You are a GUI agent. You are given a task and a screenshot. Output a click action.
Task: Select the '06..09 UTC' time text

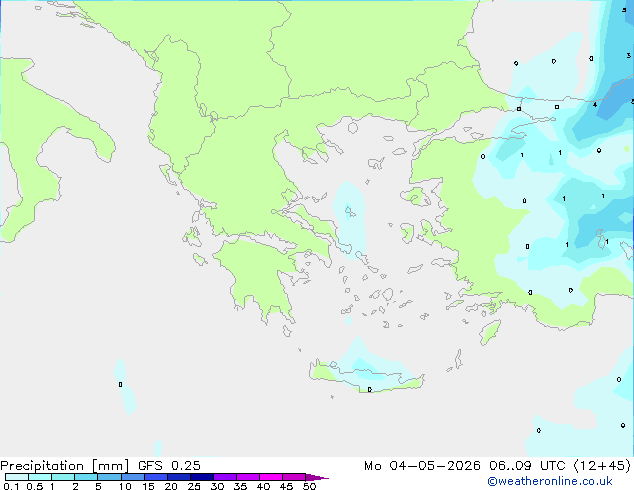(527, 466)
